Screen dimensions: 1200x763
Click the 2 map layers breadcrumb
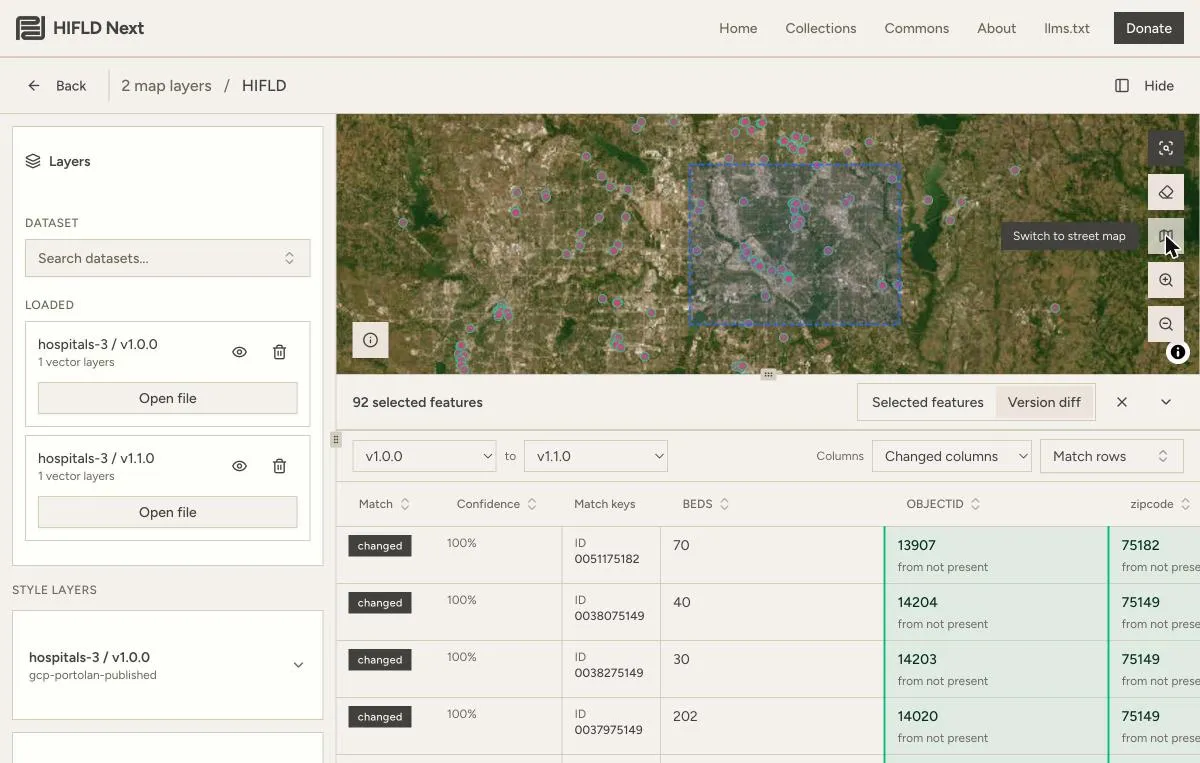(166, 86)
